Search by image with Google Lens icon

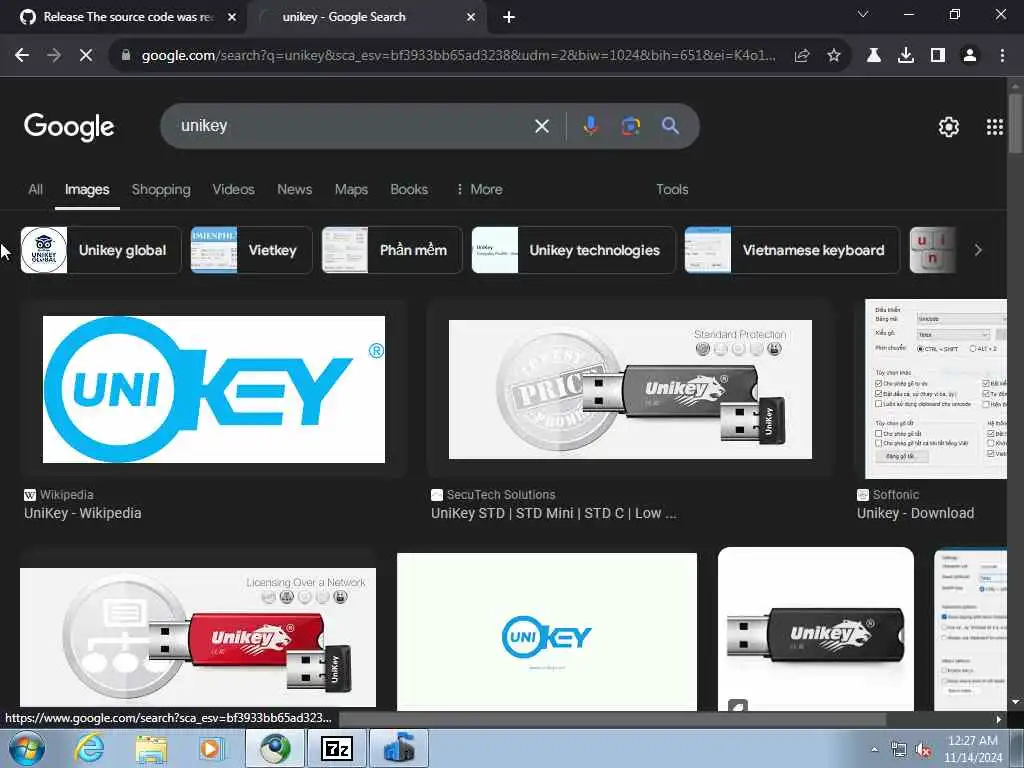(630, 125)
